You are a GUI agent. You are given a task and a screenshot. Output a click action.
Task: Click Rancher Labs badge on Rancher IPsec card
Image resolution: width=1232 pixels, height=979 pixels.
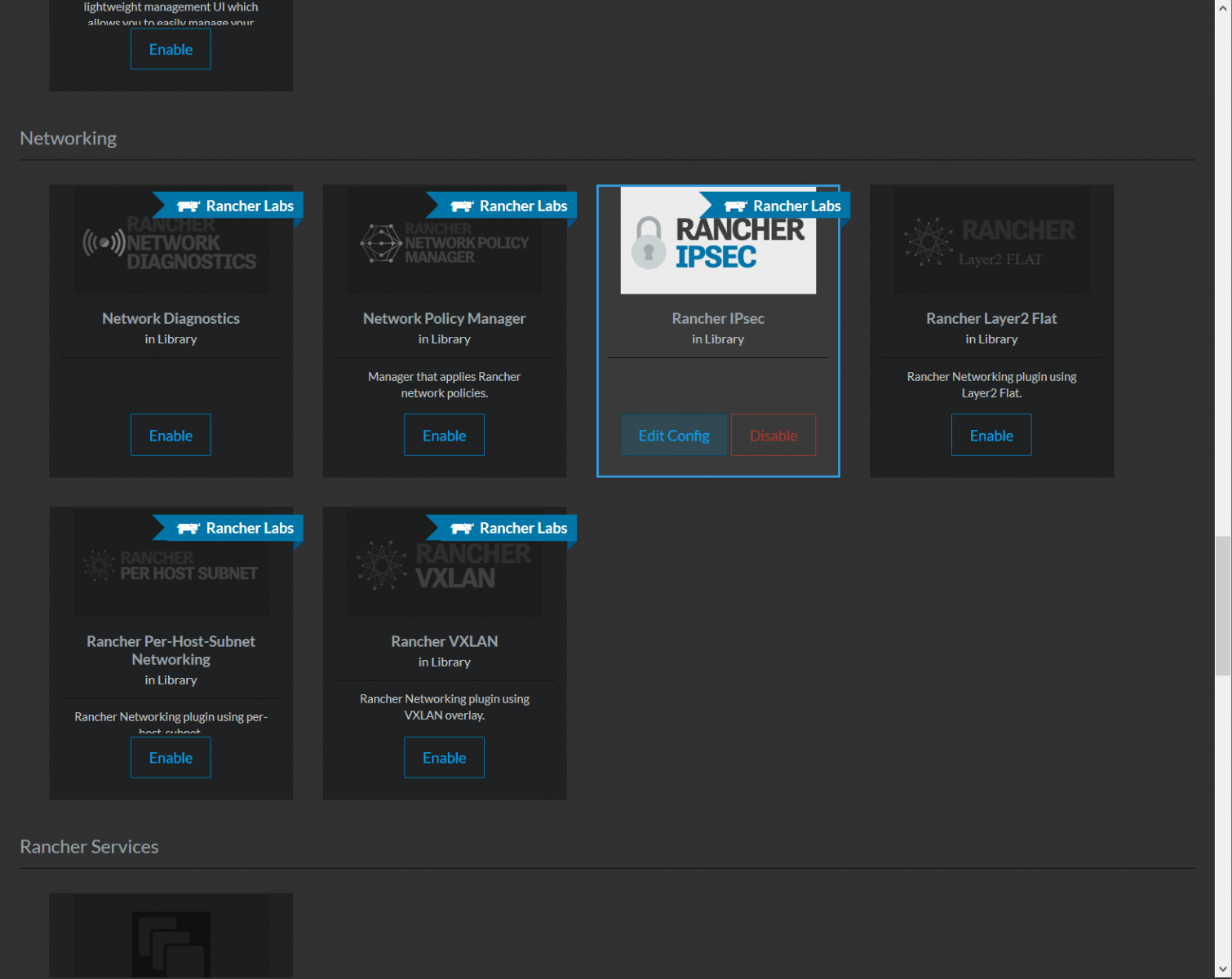pyautogui.click(x=775, y=206)
